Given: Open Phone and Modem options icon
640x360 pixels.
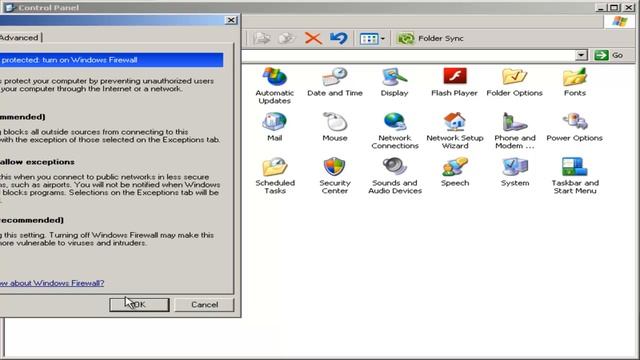Looking at the screenshot, I should click(515, 131).
